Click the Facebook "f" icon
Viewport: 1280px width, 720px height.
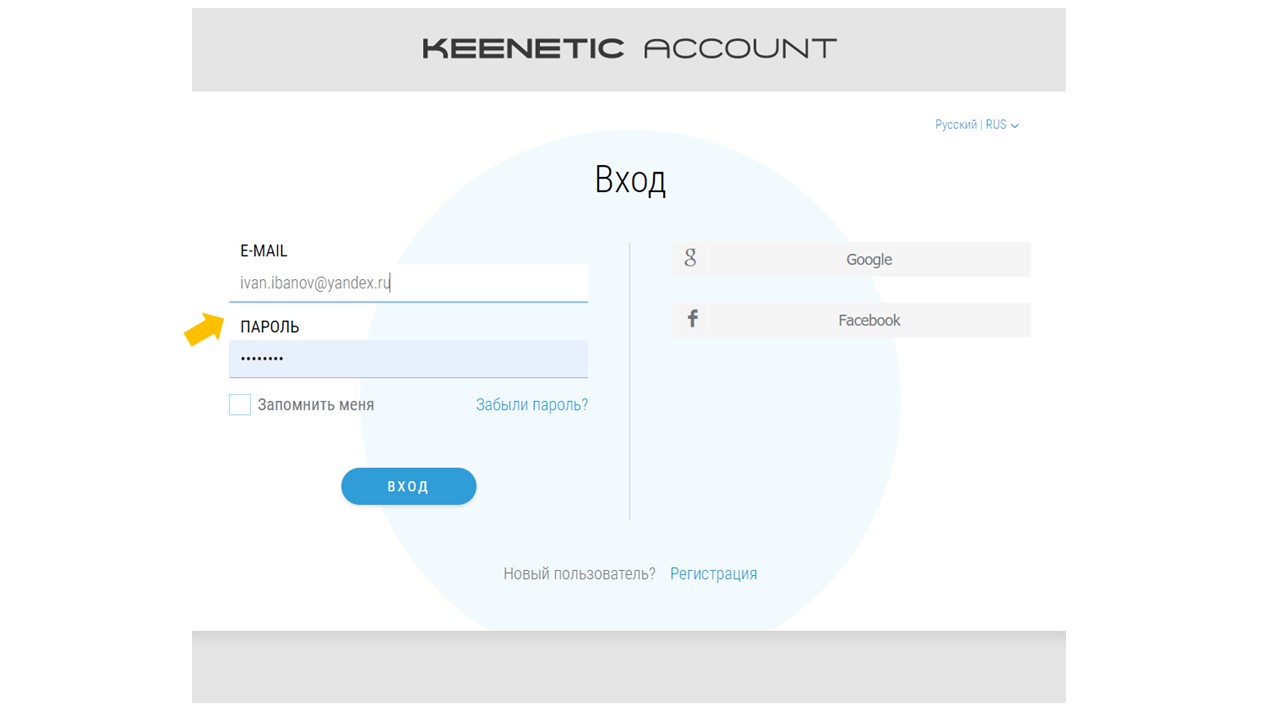(x=692, y=319)
